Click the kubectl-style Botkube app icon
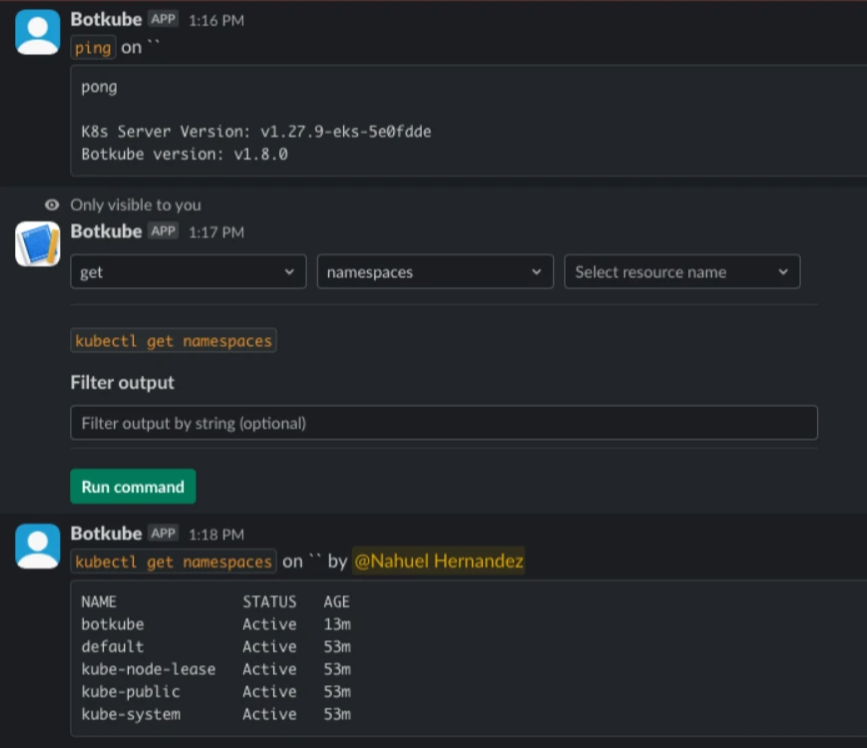Image resolution: width=867 pixels, height=748 pixels. (37, 242)
